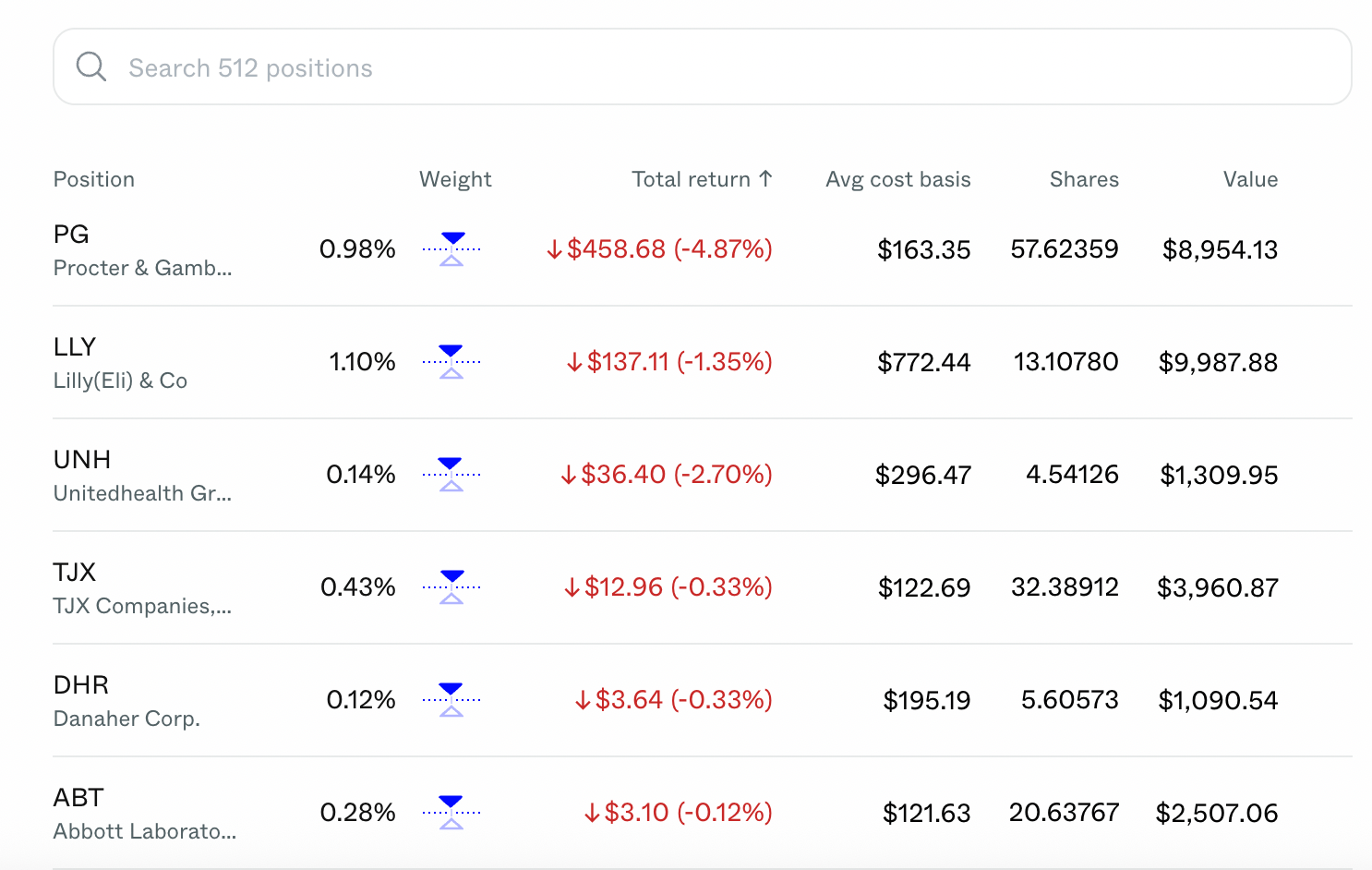Open the UNH Unitedhealth position

[703, 475]
